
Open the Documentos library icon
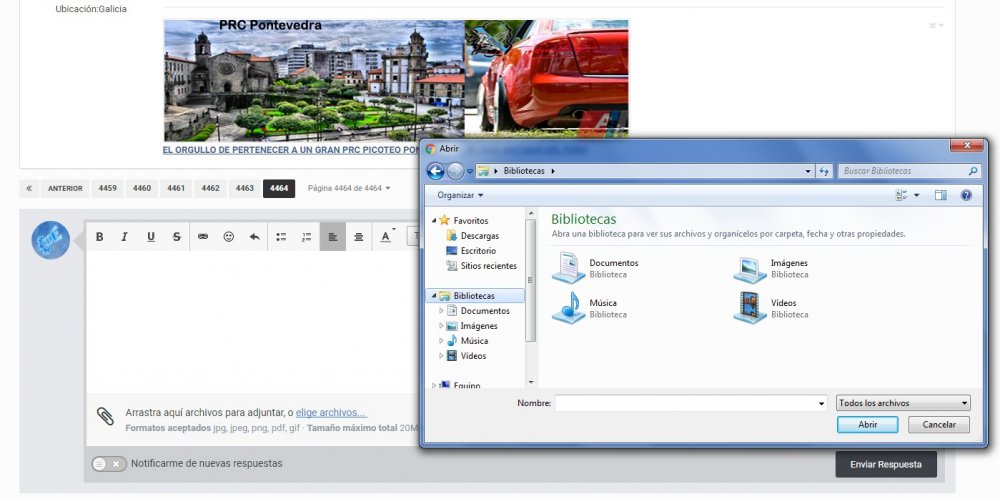[x=568, y=267]
